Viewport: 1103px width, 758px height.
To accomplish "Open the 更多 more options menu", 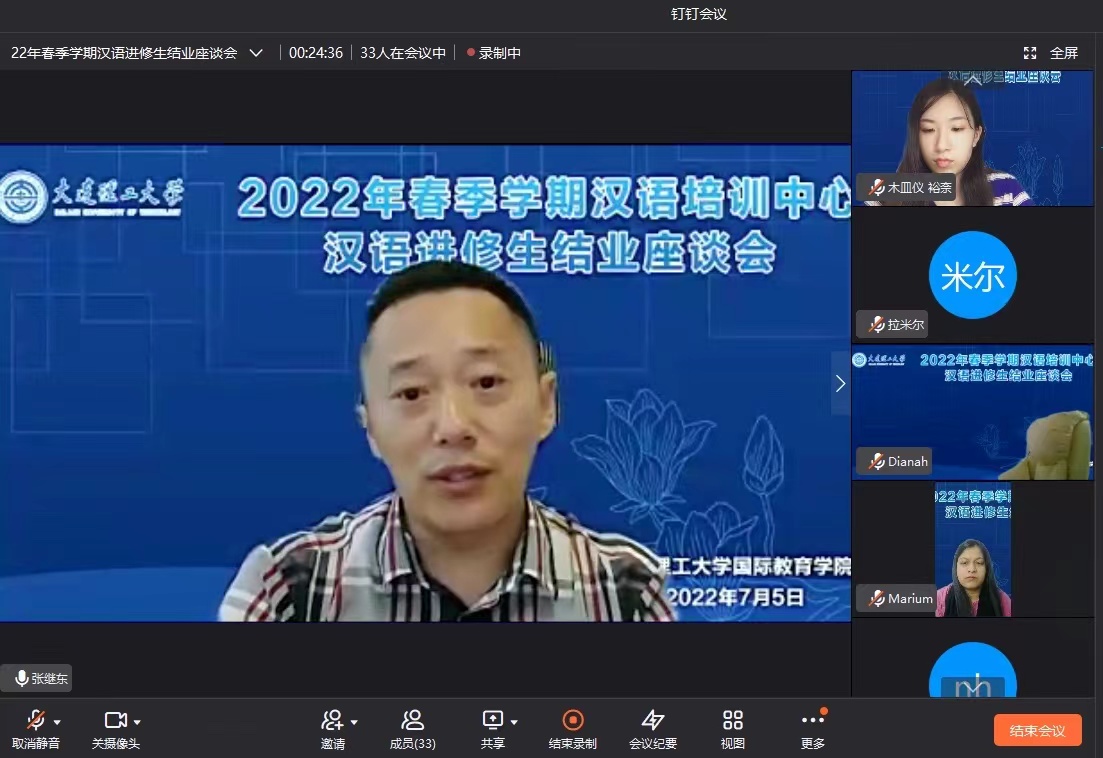I will (x=812, y=720).
